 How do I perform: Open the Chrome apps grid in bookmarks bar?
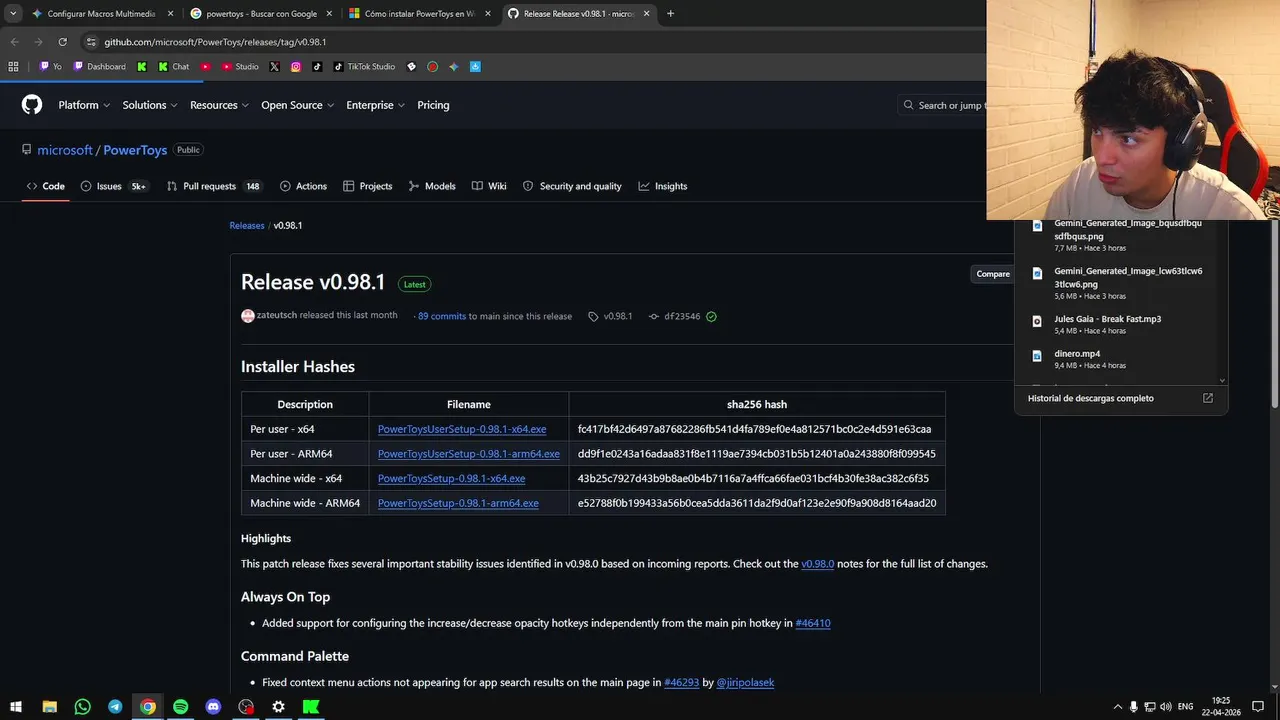click(x=13, y=67)
